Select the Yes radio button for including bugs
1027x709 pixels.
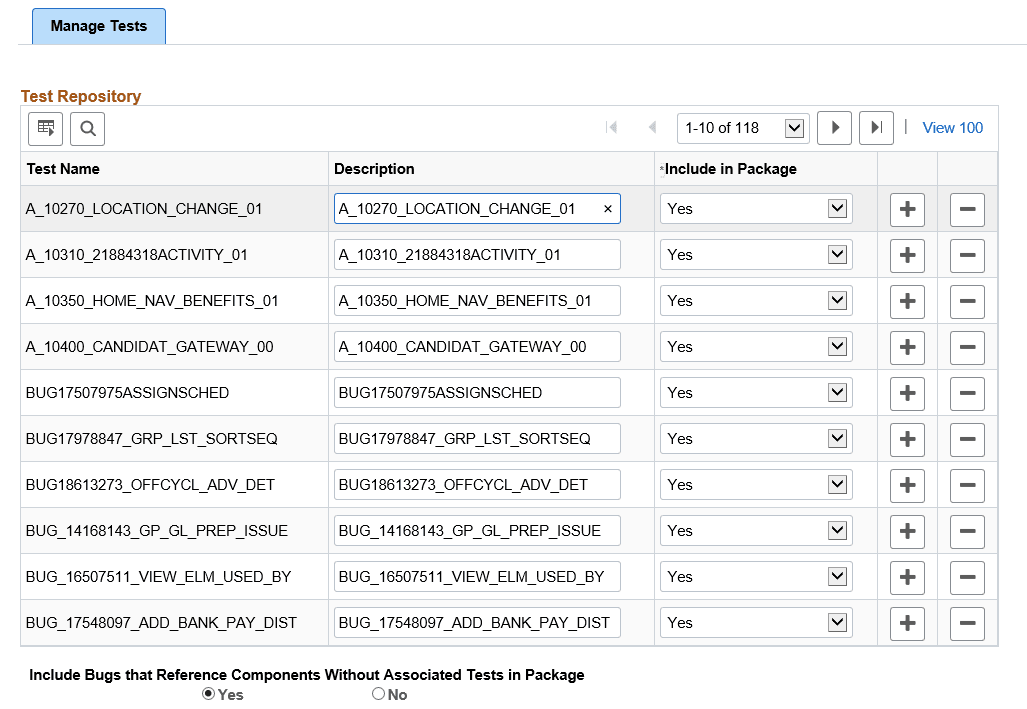pyautogui.click(x=207, y=693)
